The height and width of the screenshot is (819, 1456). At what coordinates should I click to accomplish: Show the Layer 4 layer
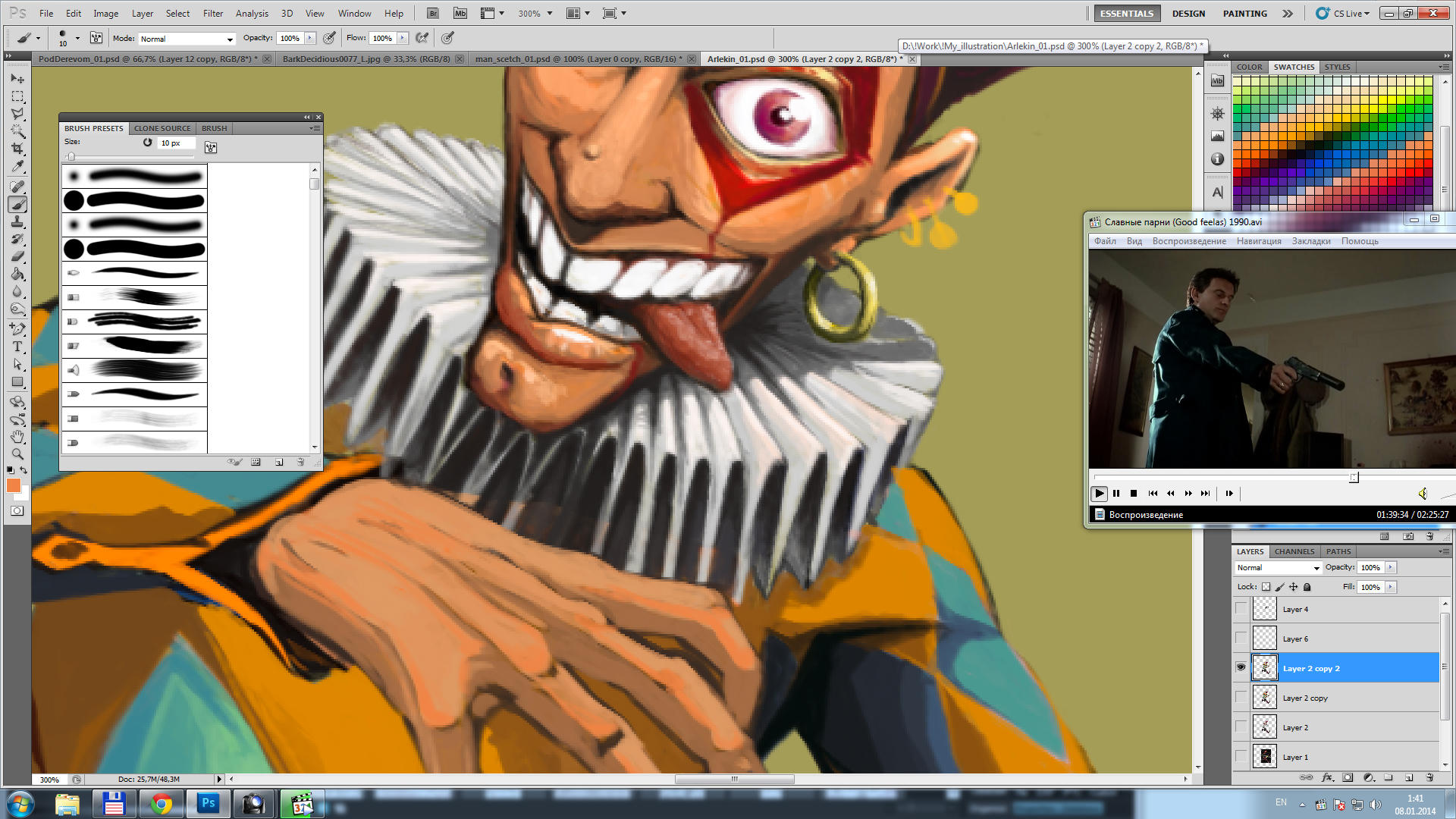(1241, 609)
